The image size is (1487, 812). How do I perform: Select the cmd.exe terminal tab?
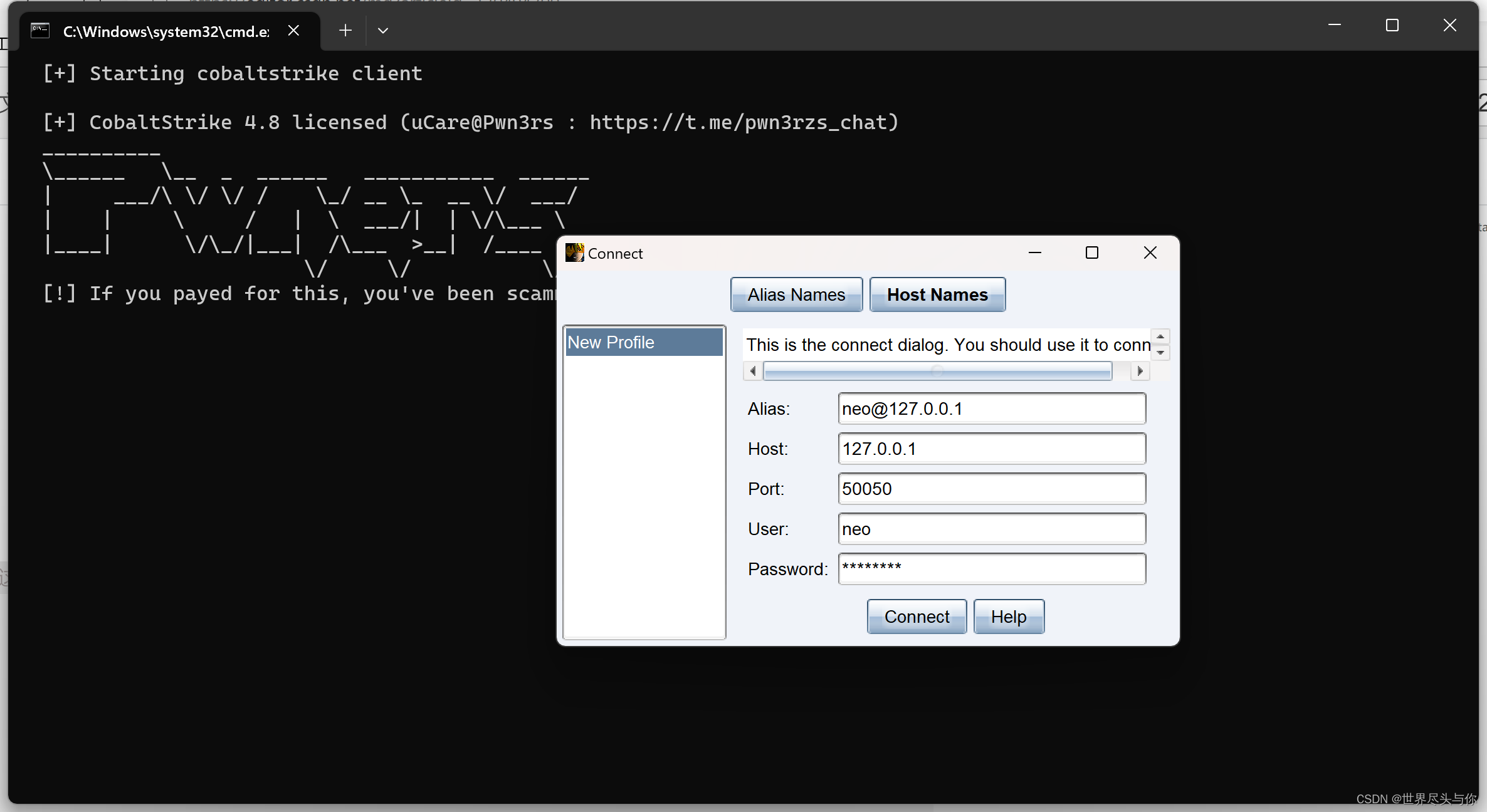166,30
